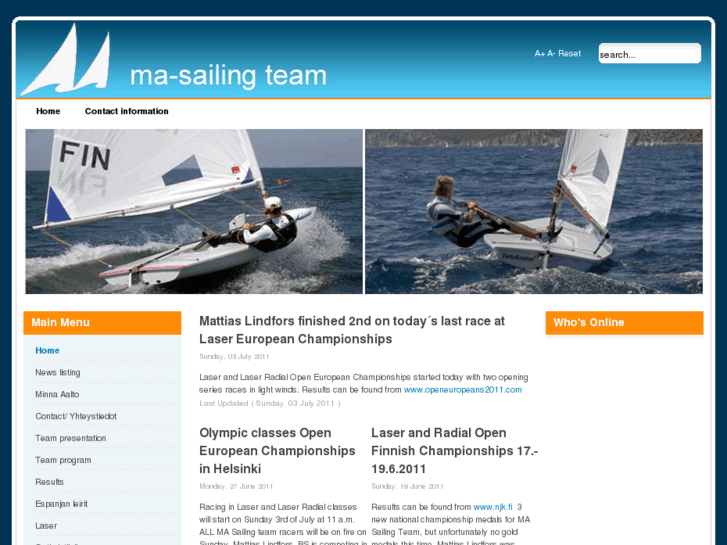Open Contact information in the top menu
Image resolution: width=727 pixels, height=545 pixels.
127,111
